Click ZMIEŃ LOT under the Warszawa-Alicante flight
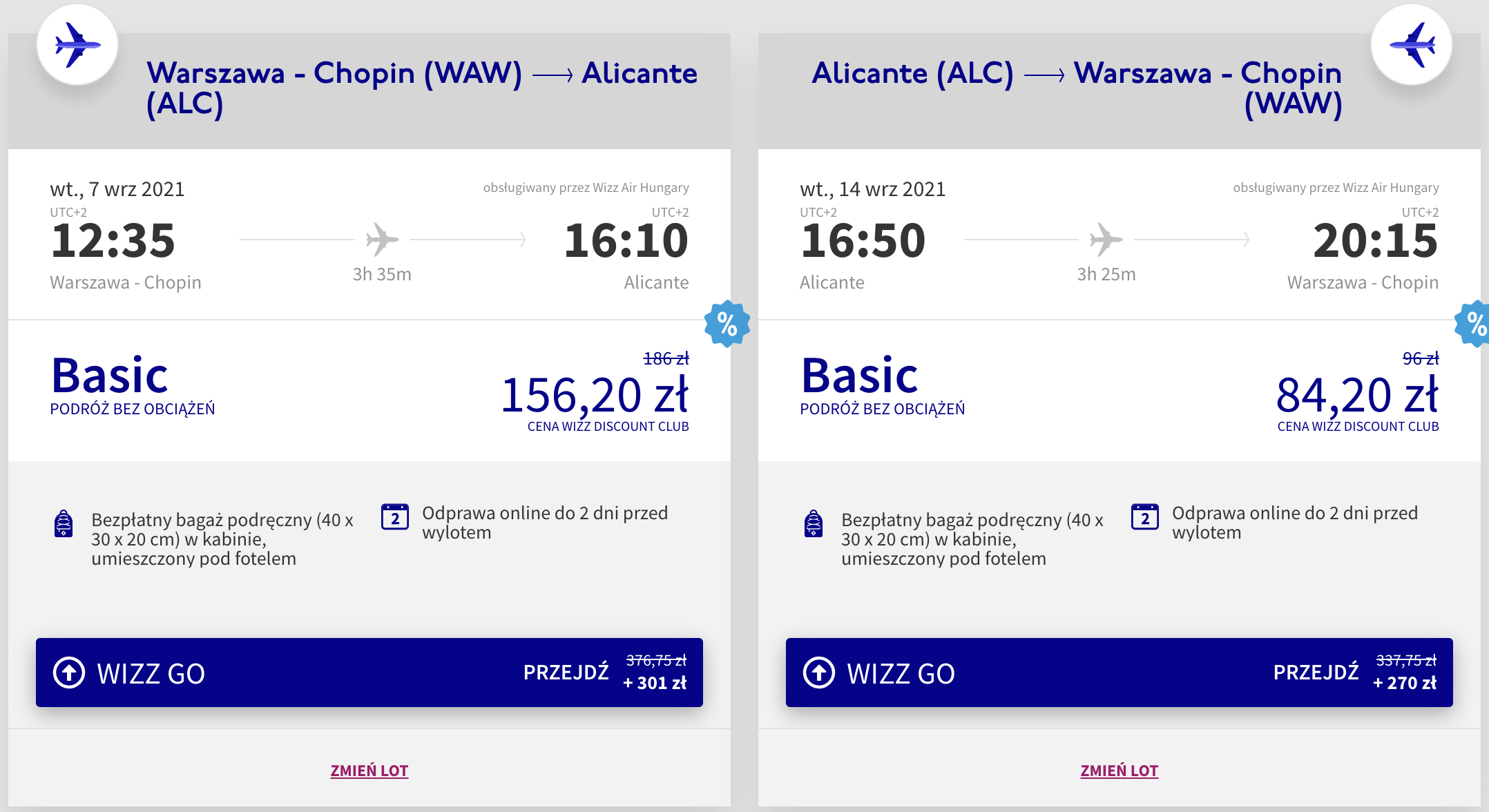The width and height of the screenshot is (1489, 812). click(369, 771)
